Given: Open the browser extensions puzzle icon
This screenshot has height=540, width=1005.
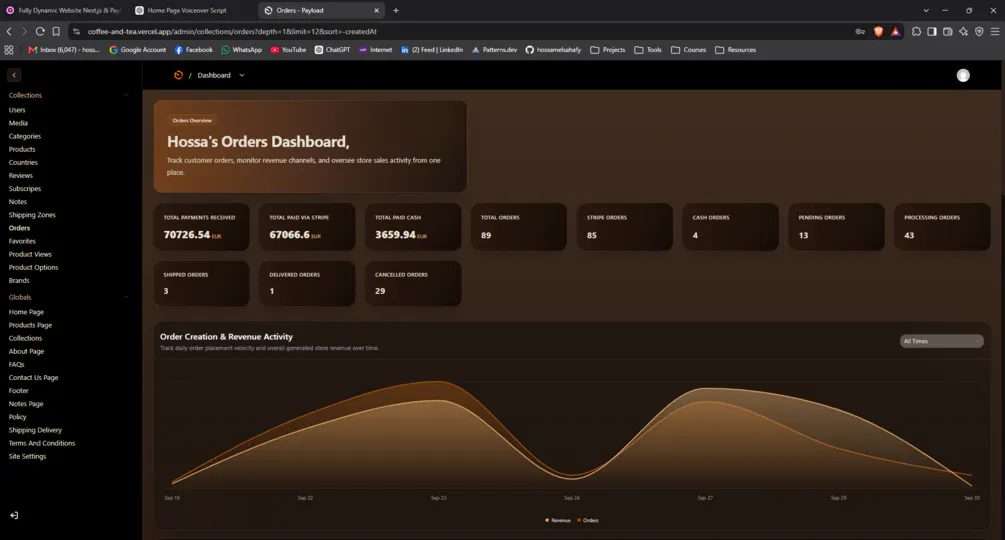Looking at the screenshot, I should 917,31.
